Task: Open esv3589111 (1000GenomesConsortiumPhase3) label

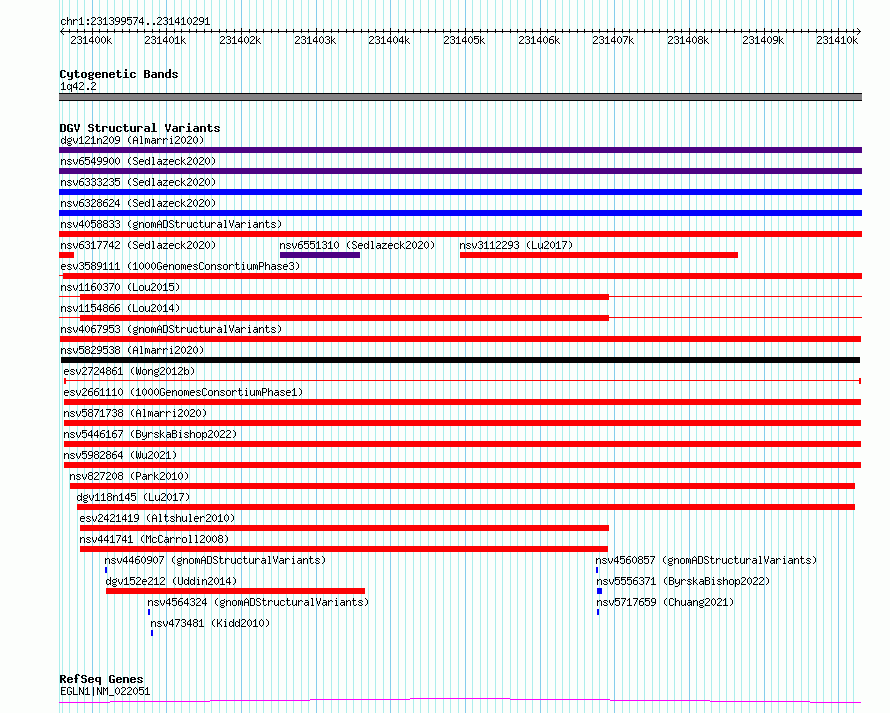Action: pos(180,266)
